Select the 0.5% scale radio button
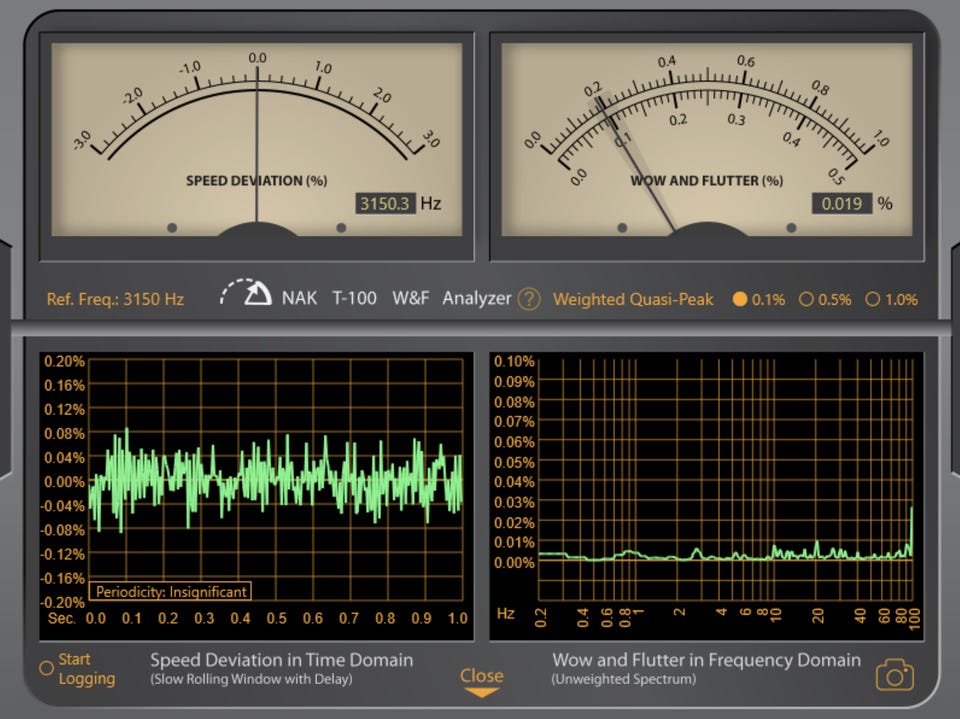 [806, 299]
